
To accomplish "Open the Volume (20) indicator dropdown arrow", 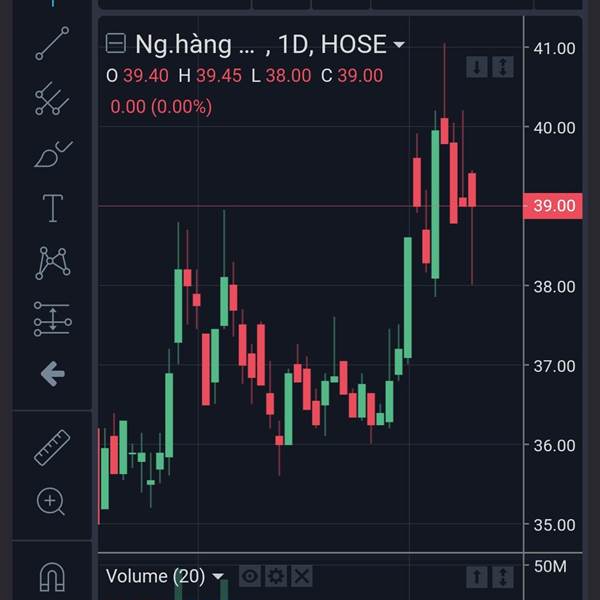I will (218, 576).
